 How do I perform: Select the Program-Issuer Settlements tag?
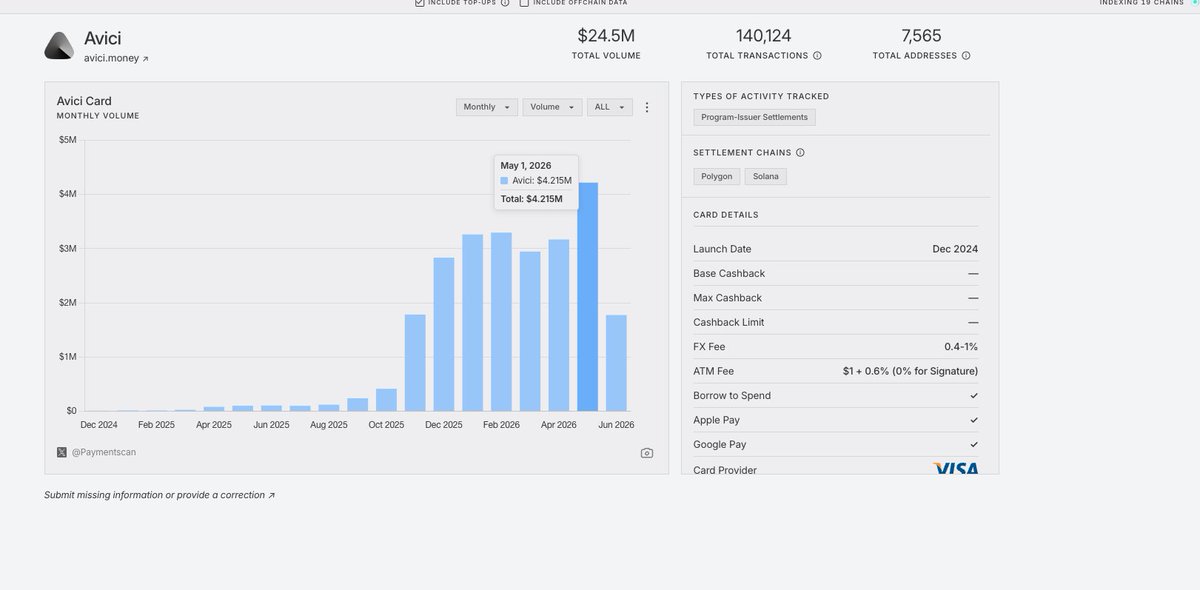point(755,117)
